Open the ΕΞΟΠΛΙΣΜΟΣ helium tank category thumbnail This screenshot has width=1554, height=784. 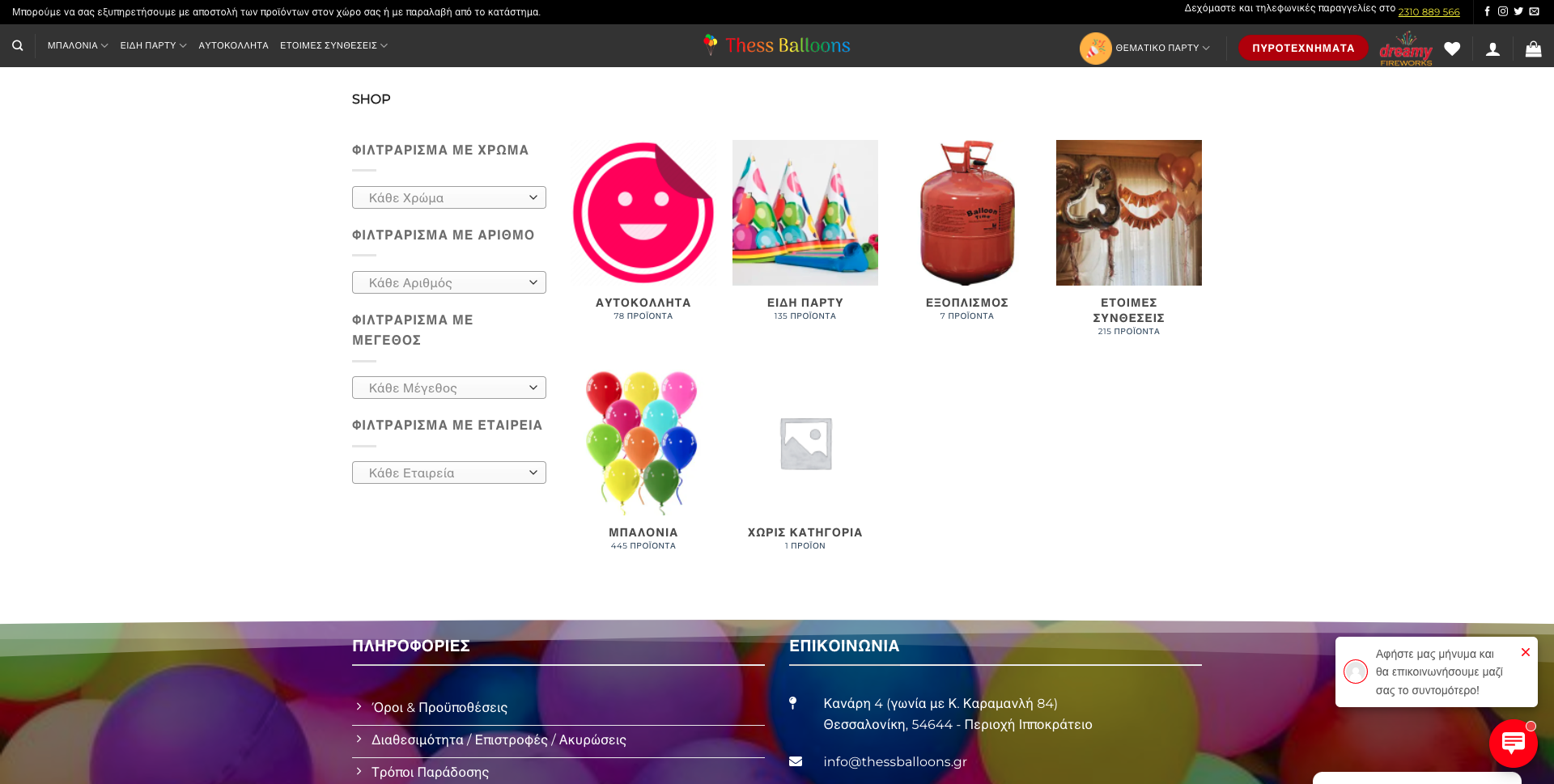[x=966, y=213]
